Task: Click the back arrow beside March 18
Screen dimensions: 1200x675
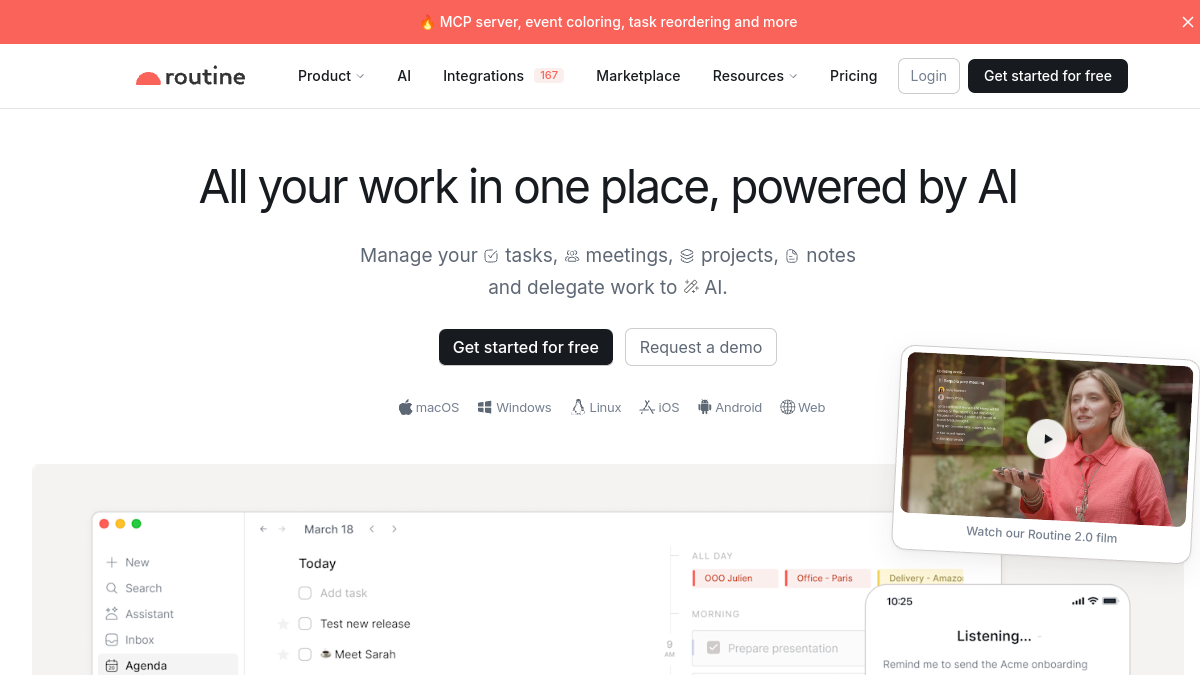Action: pos(263,529)
